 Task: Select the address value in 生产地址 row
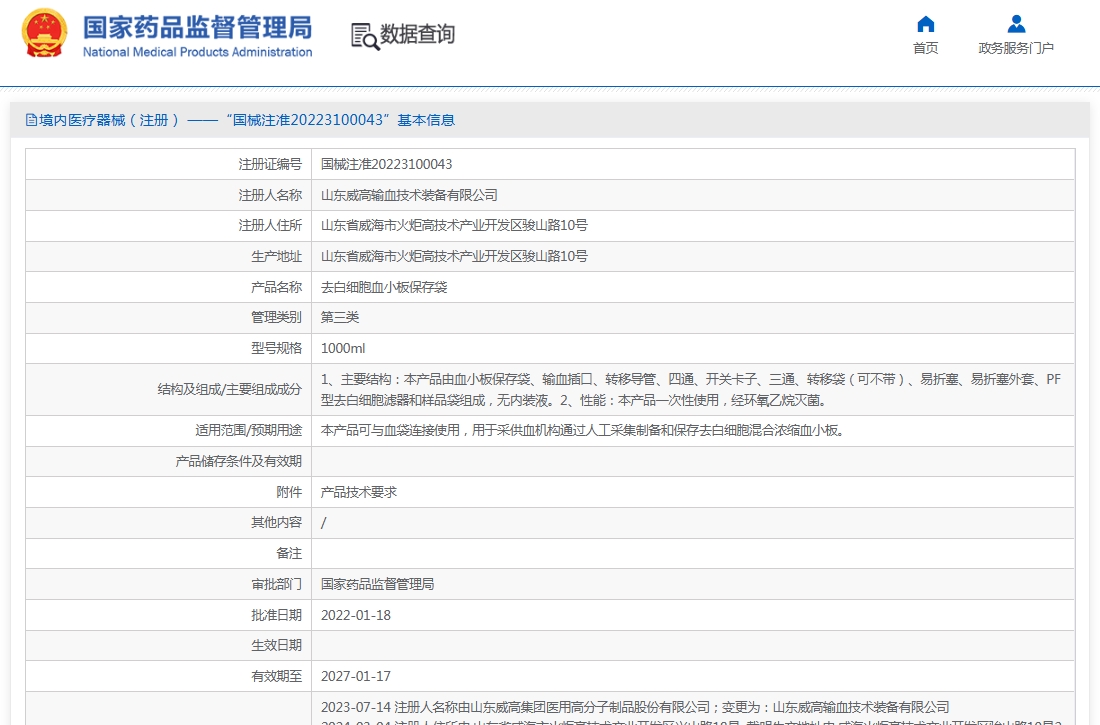(454, 256)
